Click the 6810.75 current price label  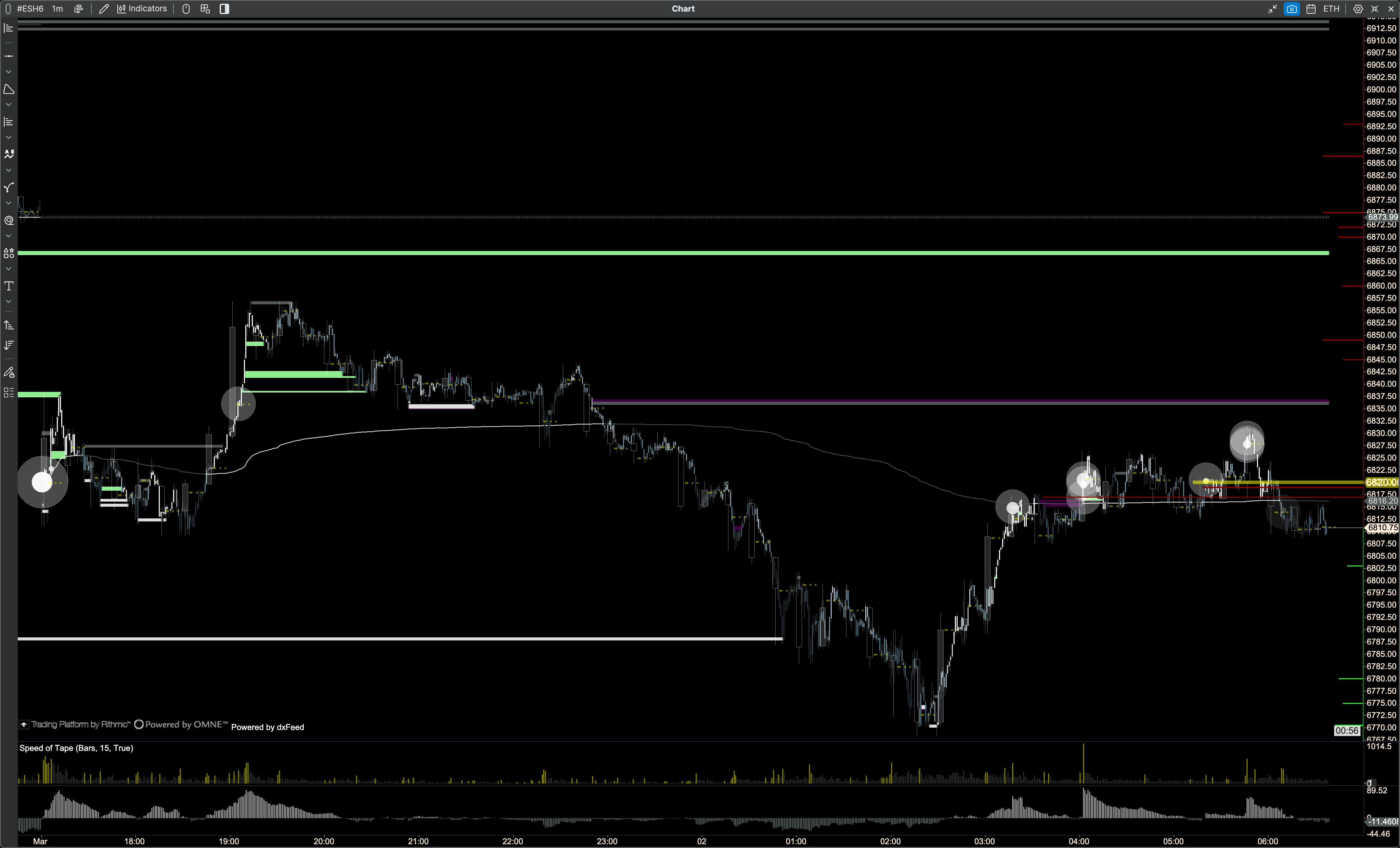point(1382,528)
